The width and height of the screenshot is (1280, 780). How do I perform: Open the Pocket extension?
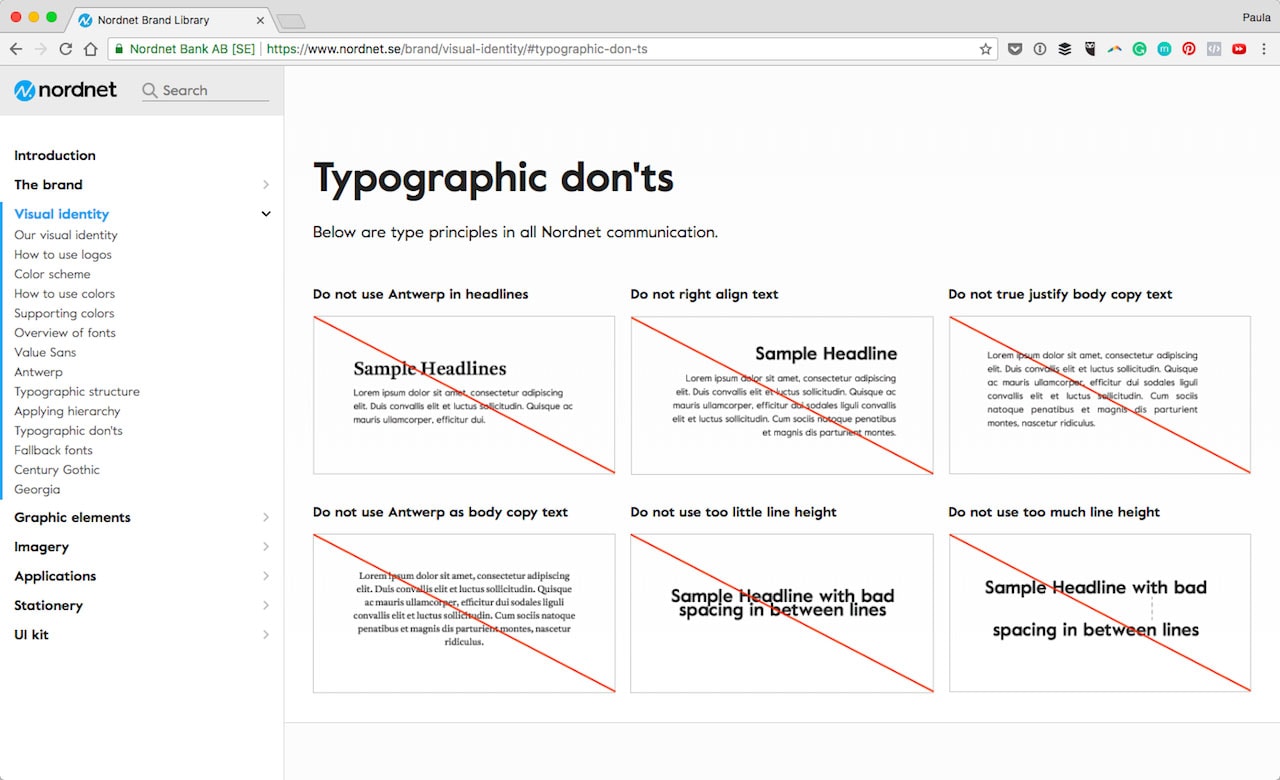pos(1015,48)
